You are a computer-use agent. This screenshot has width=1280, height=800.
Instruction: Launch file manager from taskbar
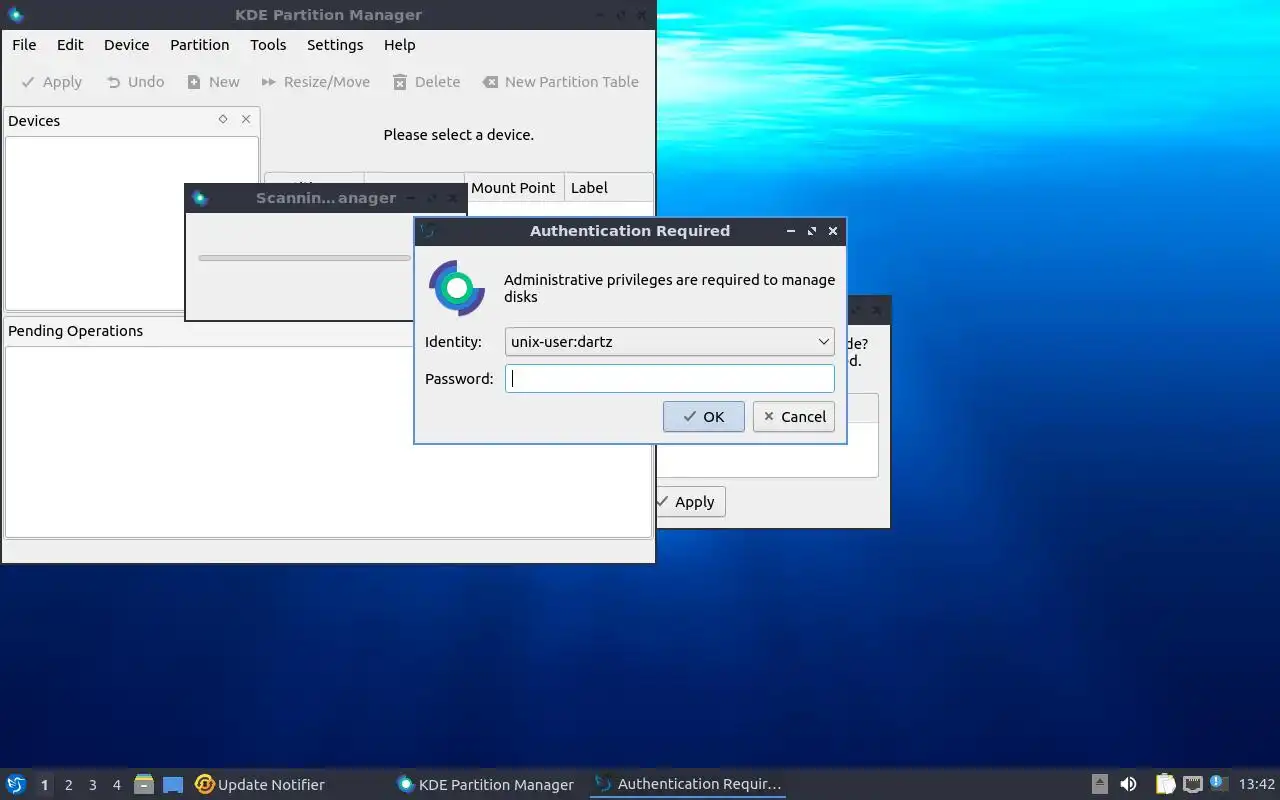click(x=144, y=785)
